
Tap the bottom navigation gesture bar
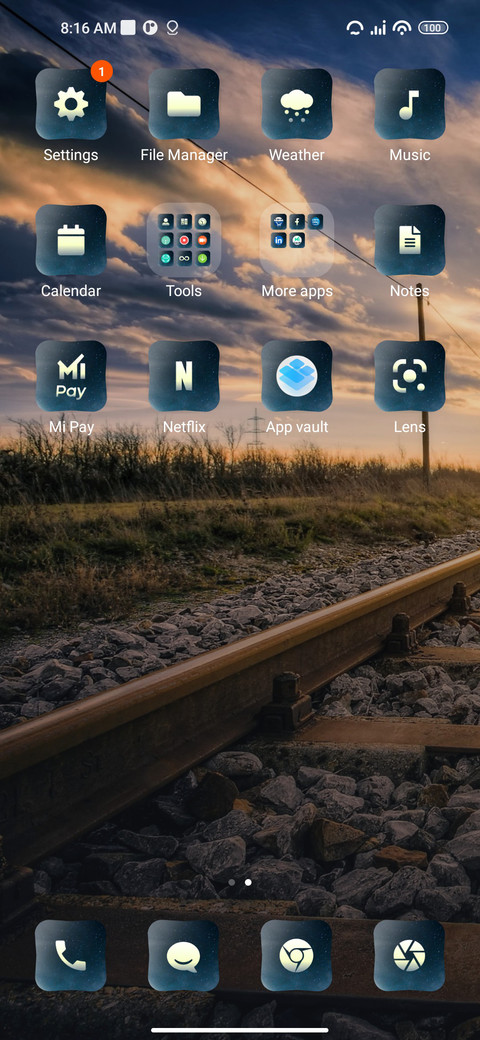(240, 1030)
